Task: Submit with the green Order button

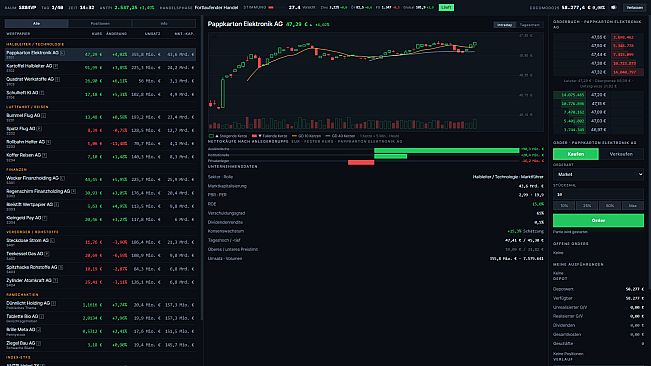Action: [x=598, y=220]
